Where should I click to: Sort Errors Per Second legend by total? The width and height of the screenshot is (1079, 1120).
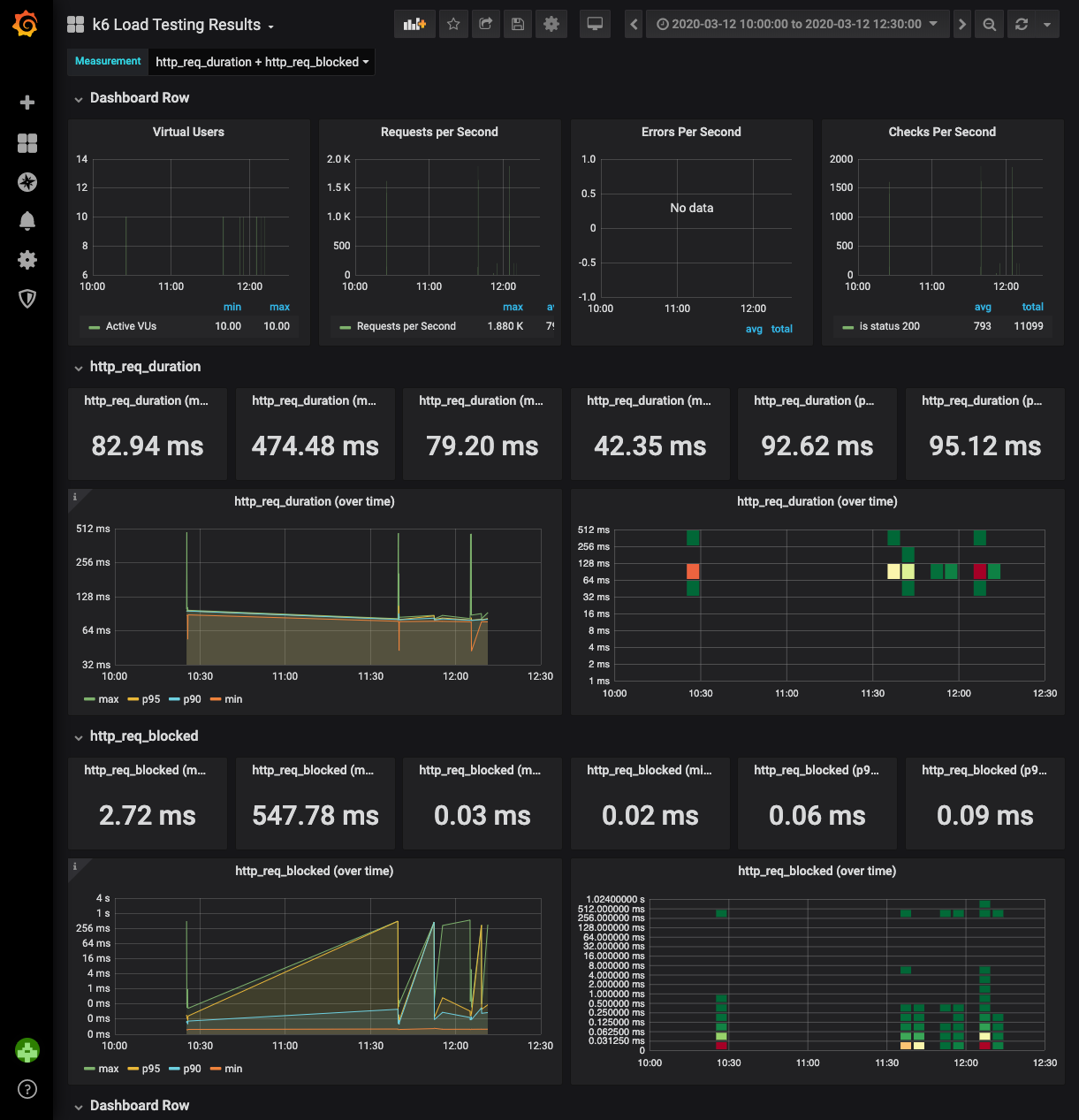781,329
